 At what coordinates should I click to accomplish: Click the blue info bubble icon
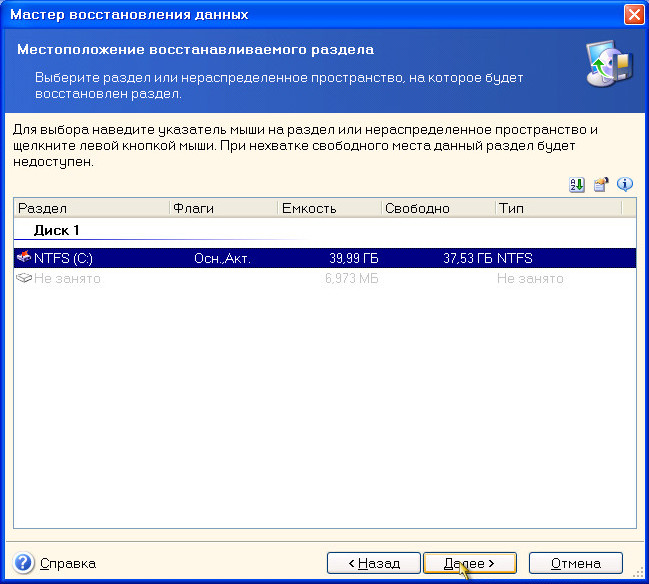625,184
